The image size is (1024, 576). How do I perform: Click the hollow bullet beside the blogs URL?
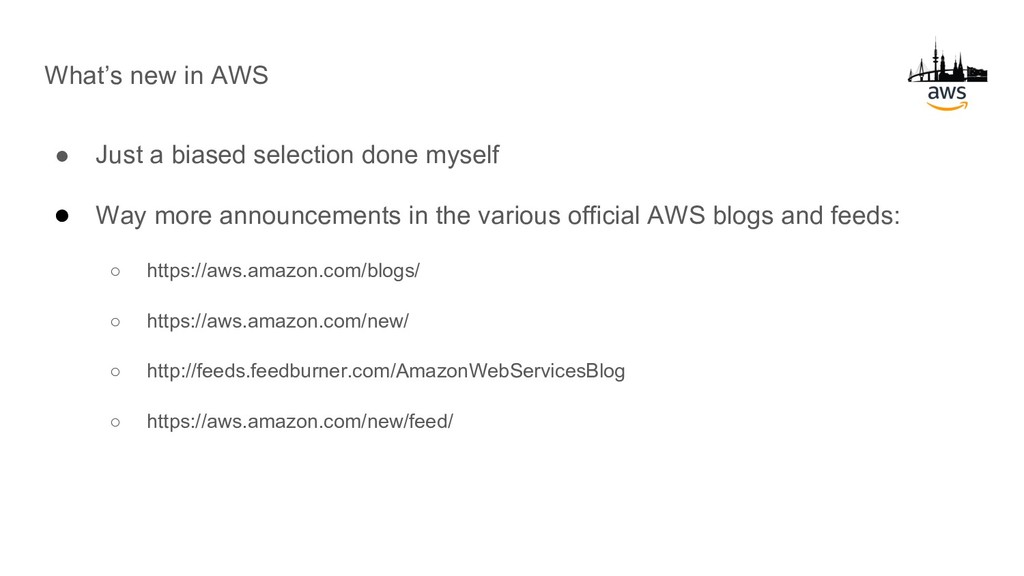click(x=116, y=271)
